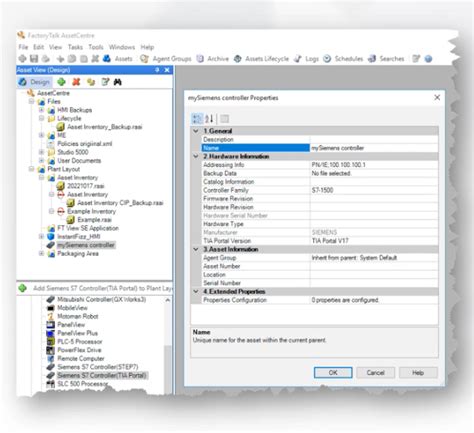Select Asset Inventory_Backup.raai file

point(105,127)
